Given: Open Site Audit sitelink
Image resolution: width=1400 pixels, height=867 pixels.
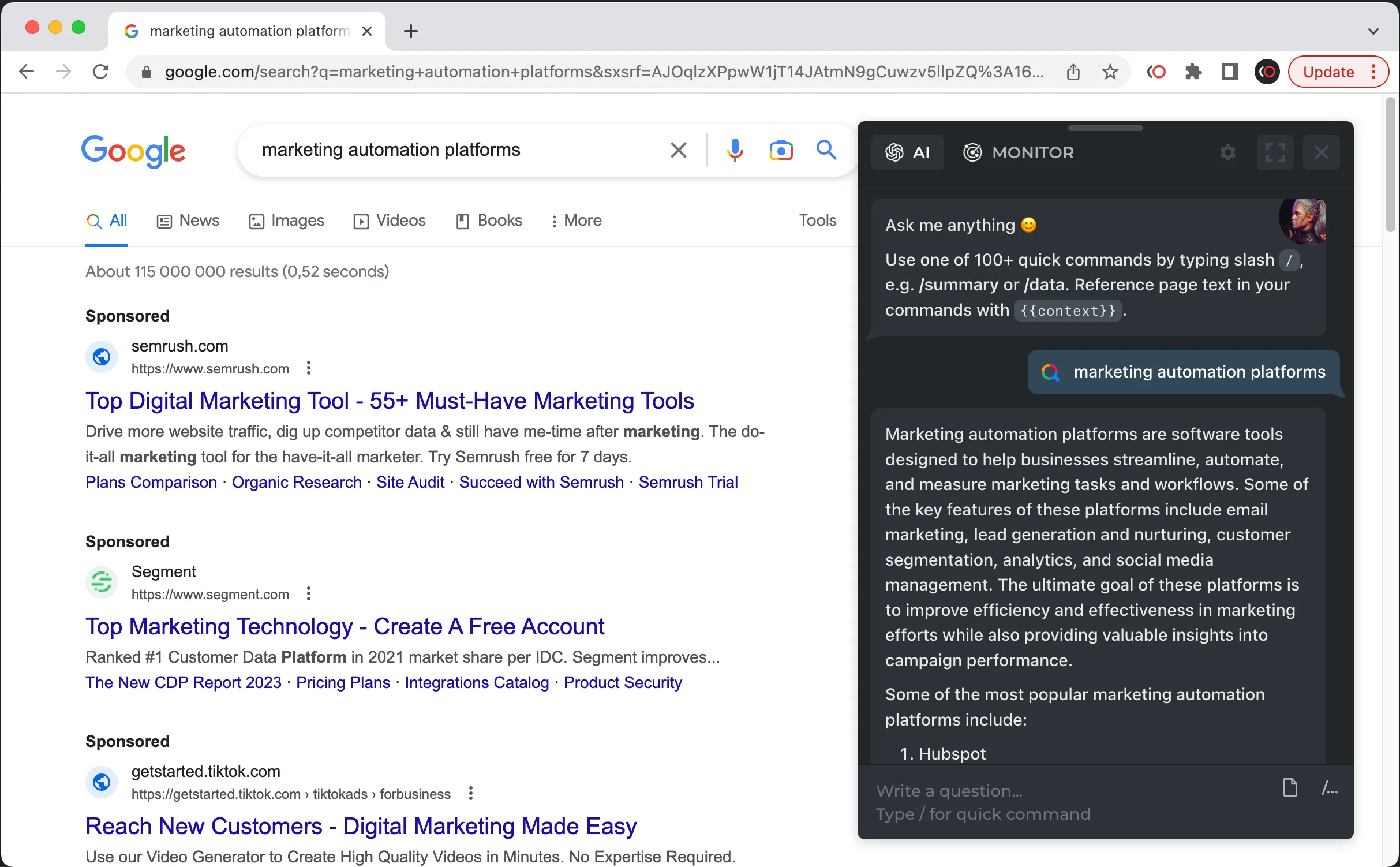Looking at the screenshot, I should (x=410, y=482).
